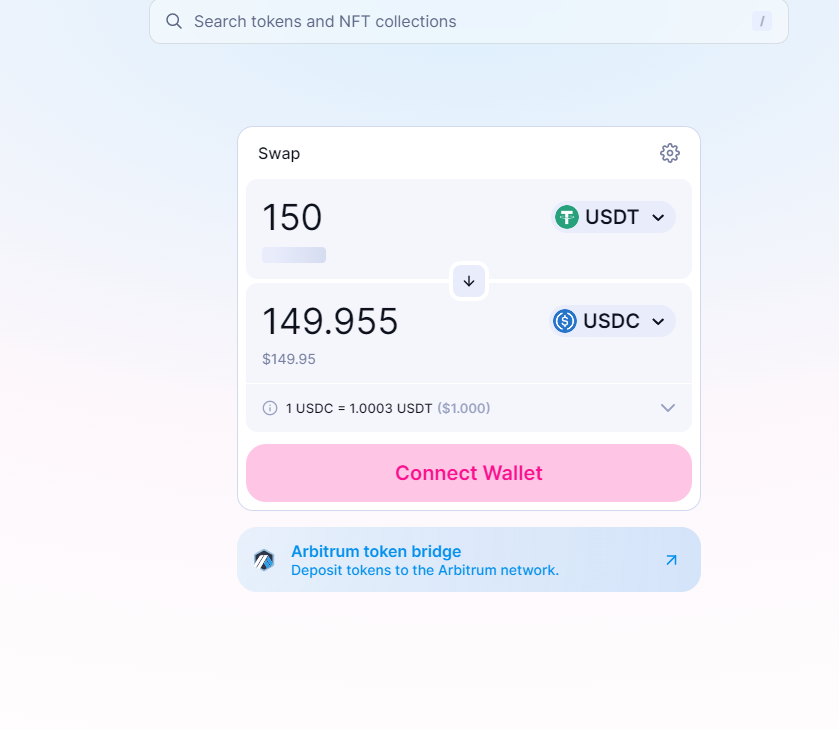Screen dimensions: 839x729
Task: Click the exchange rate info icon
Action: click(270, 408)
